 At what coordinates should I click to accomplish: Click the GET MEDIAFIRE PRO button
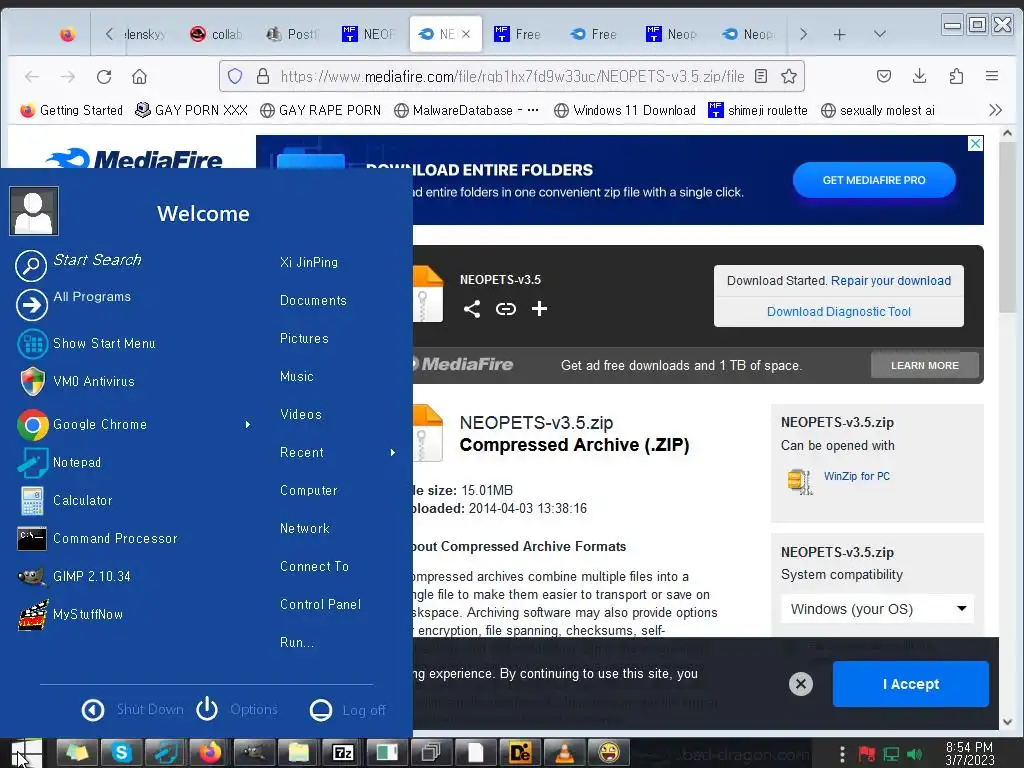874,180
